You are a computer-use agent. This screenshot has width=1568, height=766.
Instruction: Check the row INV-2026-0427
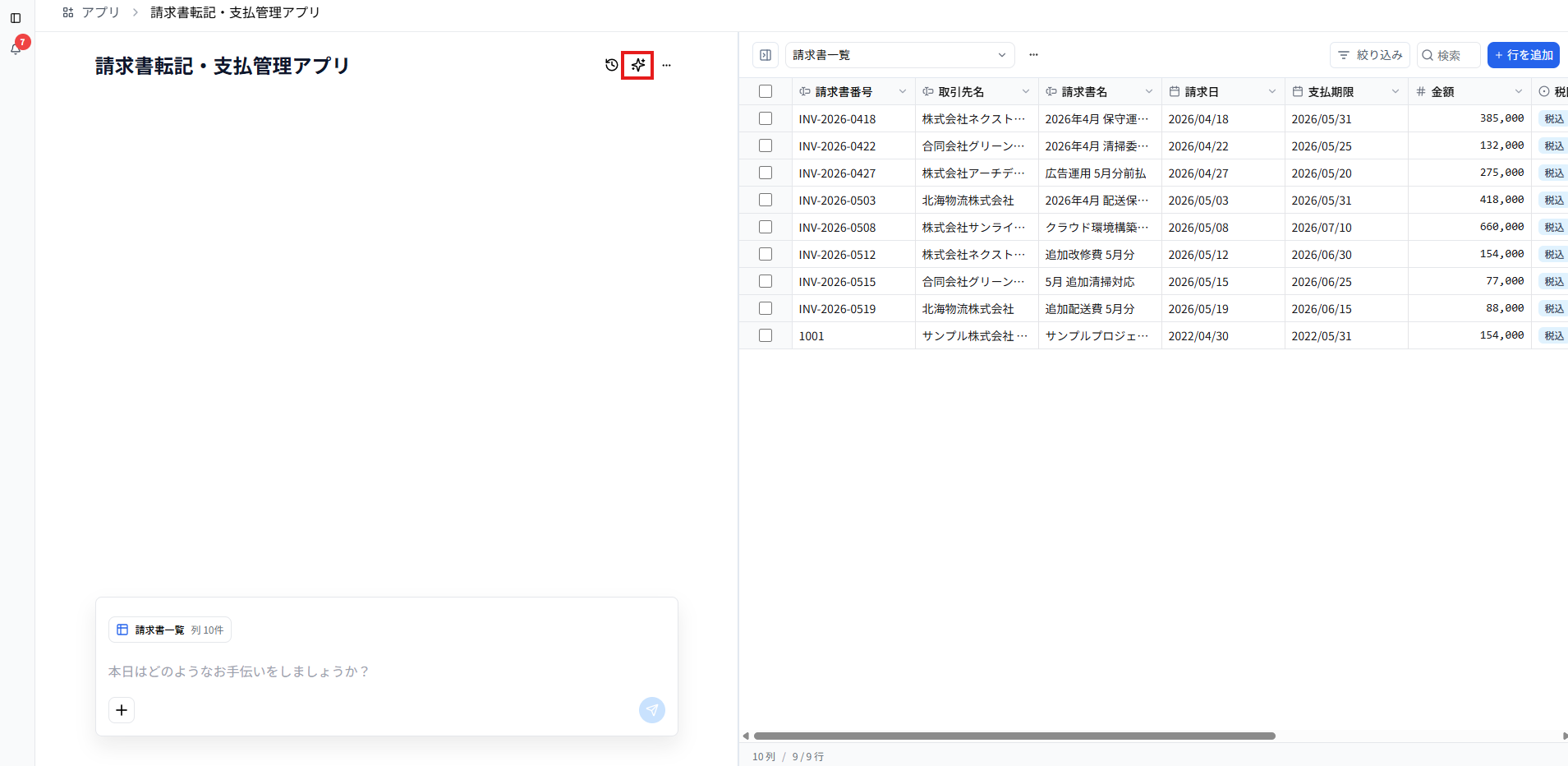(x=766, y=173)
